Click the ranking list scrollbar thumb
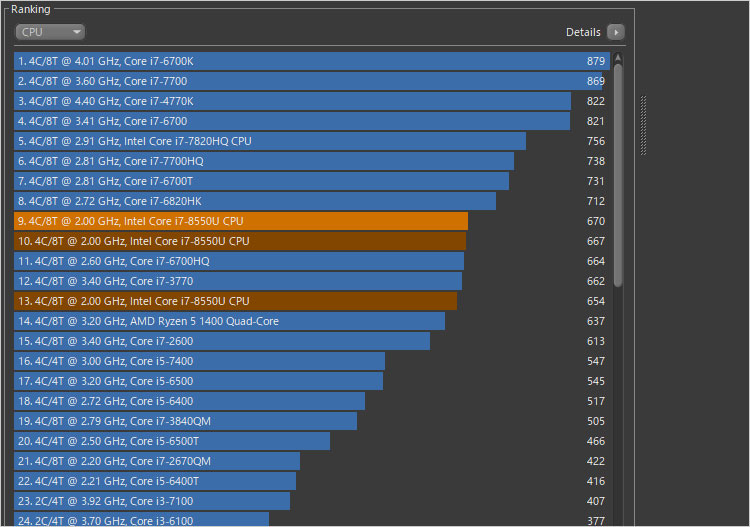 [x=618, y=175]
